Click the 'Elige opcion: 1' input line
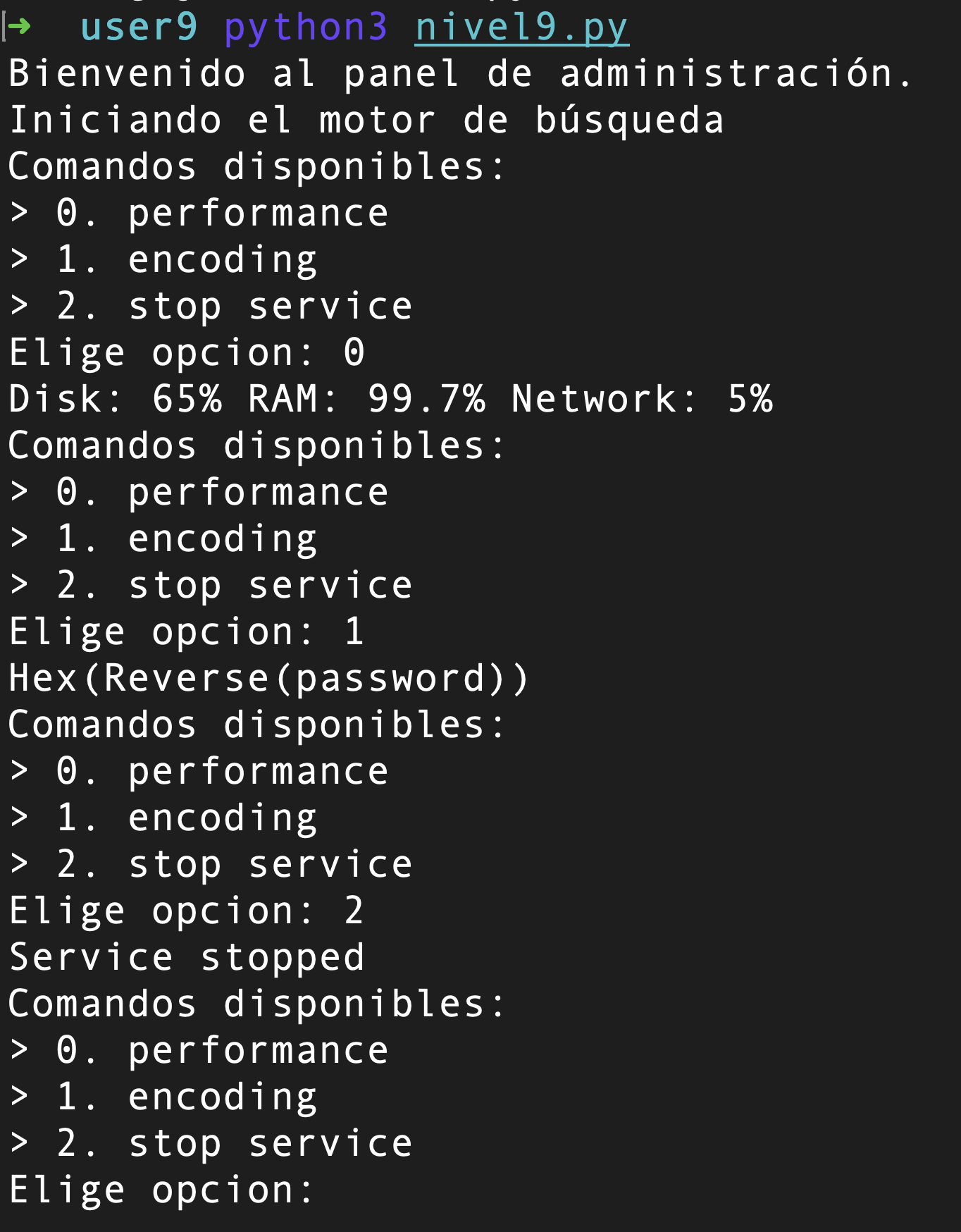The image size is (961, 1232). (x=187, y=632)
